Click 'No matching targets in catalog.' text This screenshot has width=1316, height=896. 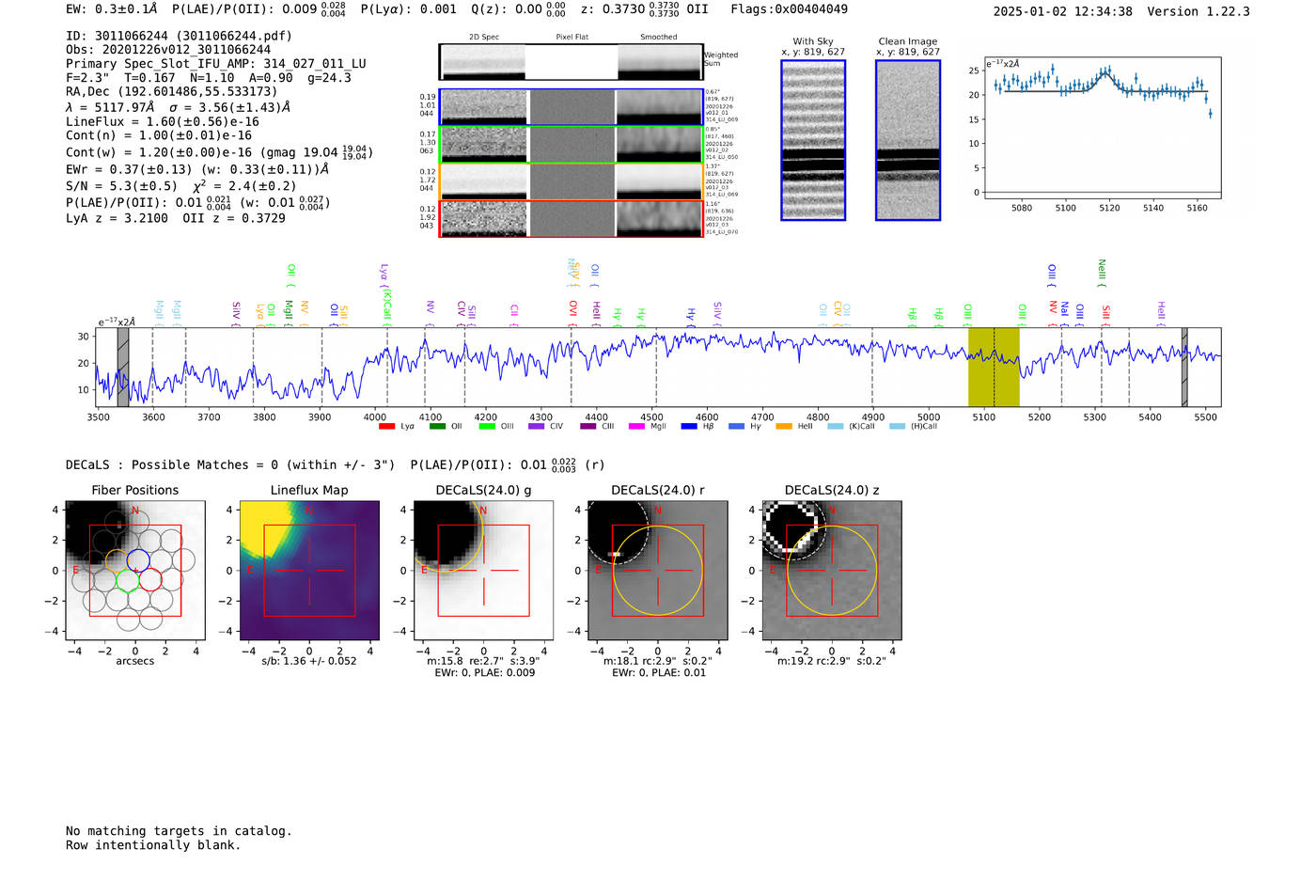pyautogui.click(x=179, y=831)
